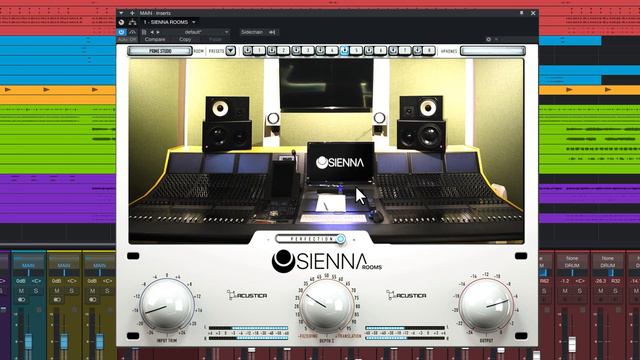Open the Sienna PRESETS dropdown arrow
Viewport: 640px width, 360px height.
click(231, 51)
